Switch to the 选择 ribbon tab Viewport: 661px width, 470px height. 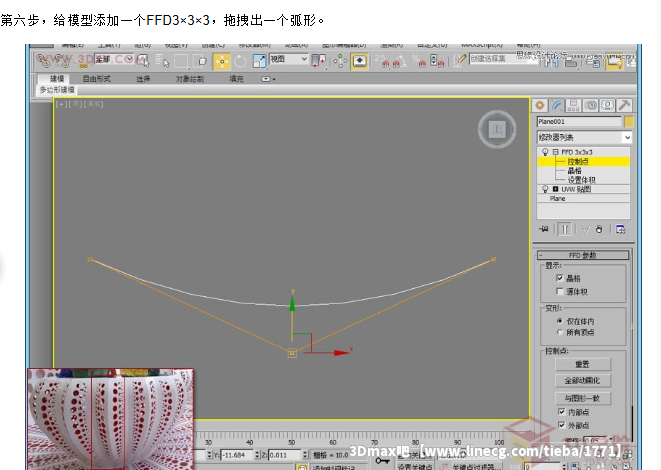pos(143,79)
